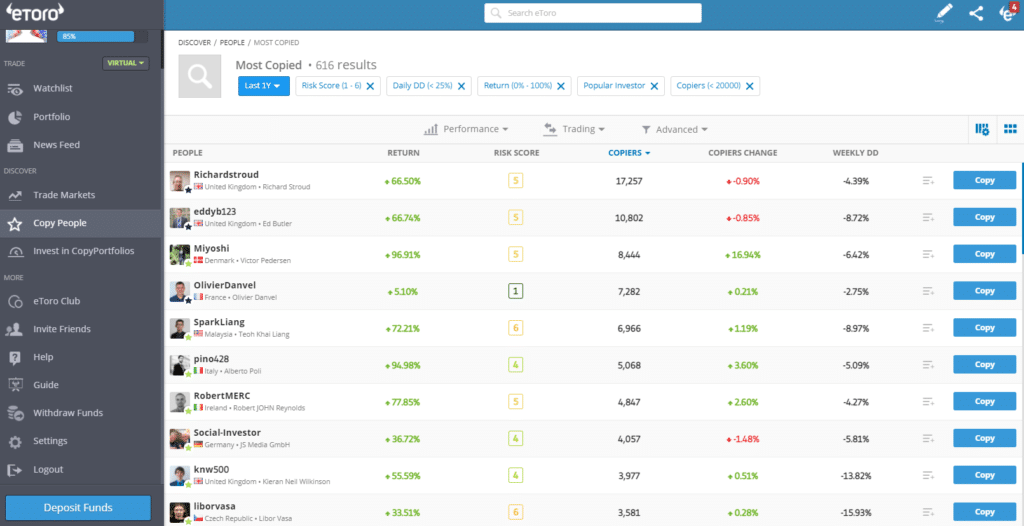Open pino428 avatar thumbnail
The width and height of the screenshot is (1024, 526).
coord(180,365)
